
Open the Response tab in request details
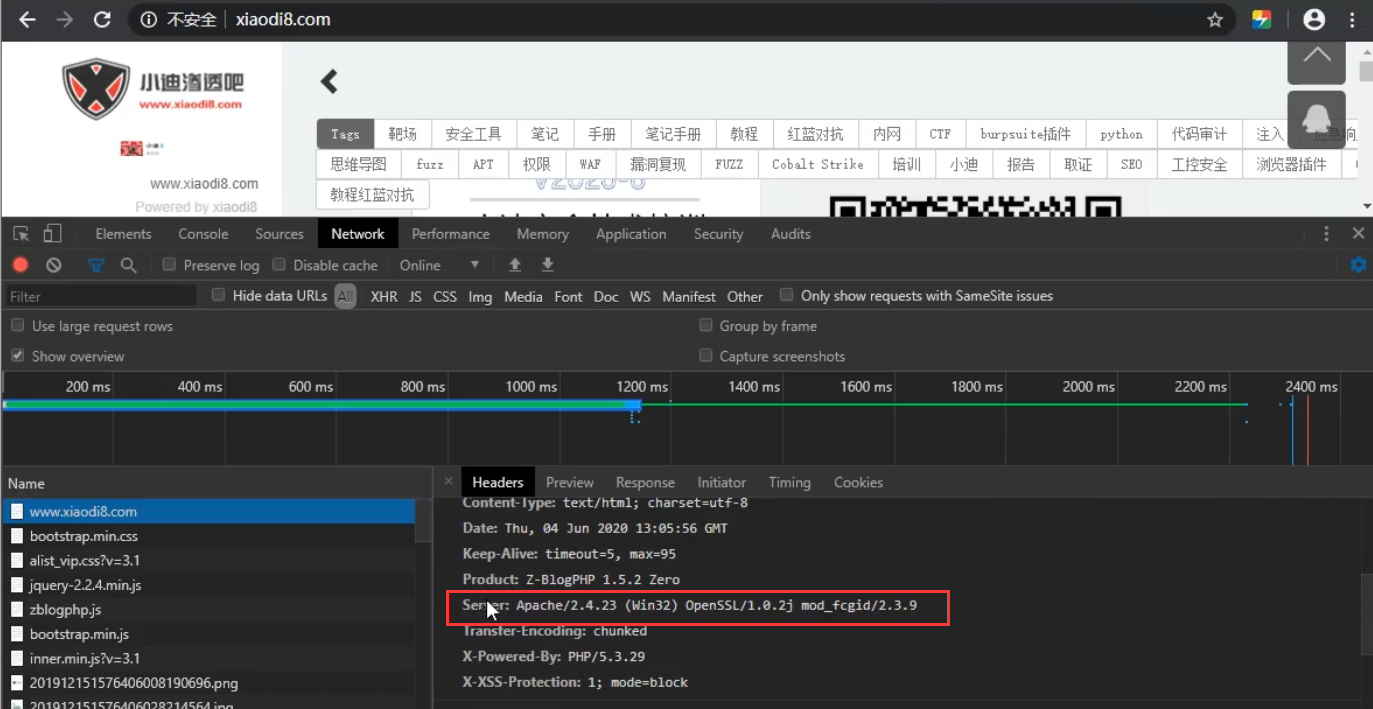645,482
